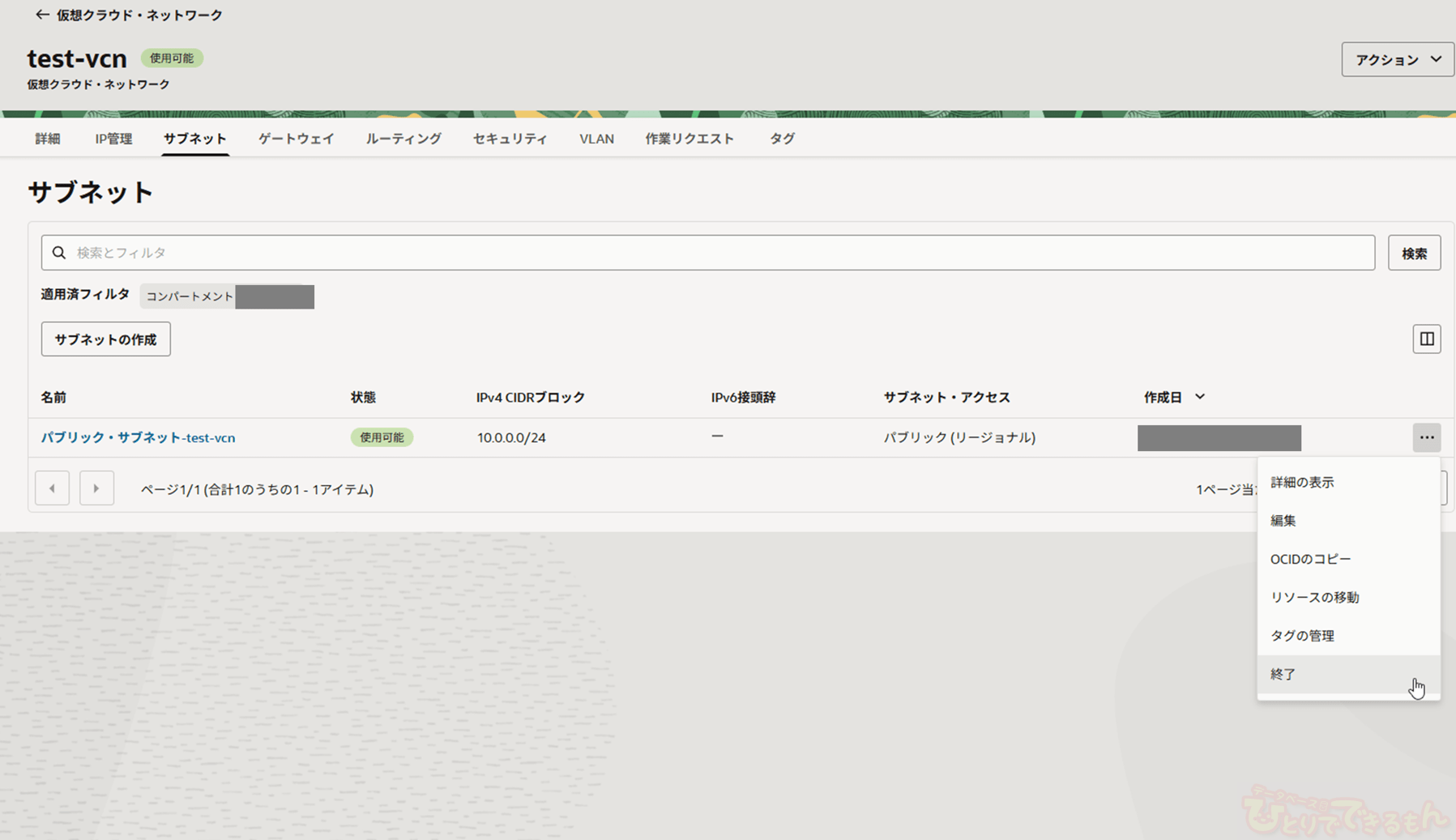This screenshot has height=840, width=1456.
Task: Open the セキュリティ tab
Action: coord(510,139)
